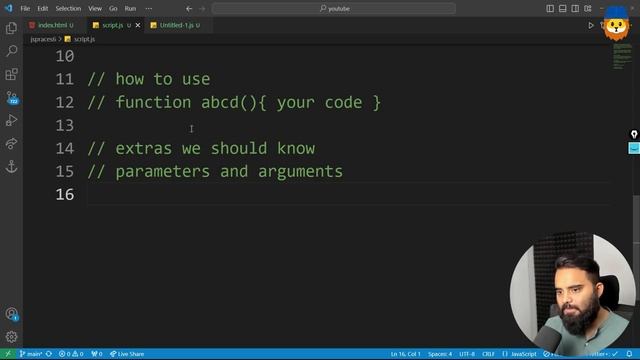Screen dimensions: 640x360
Task: Click the ports forwarded indicator showing 0
Action: (97, 354)
